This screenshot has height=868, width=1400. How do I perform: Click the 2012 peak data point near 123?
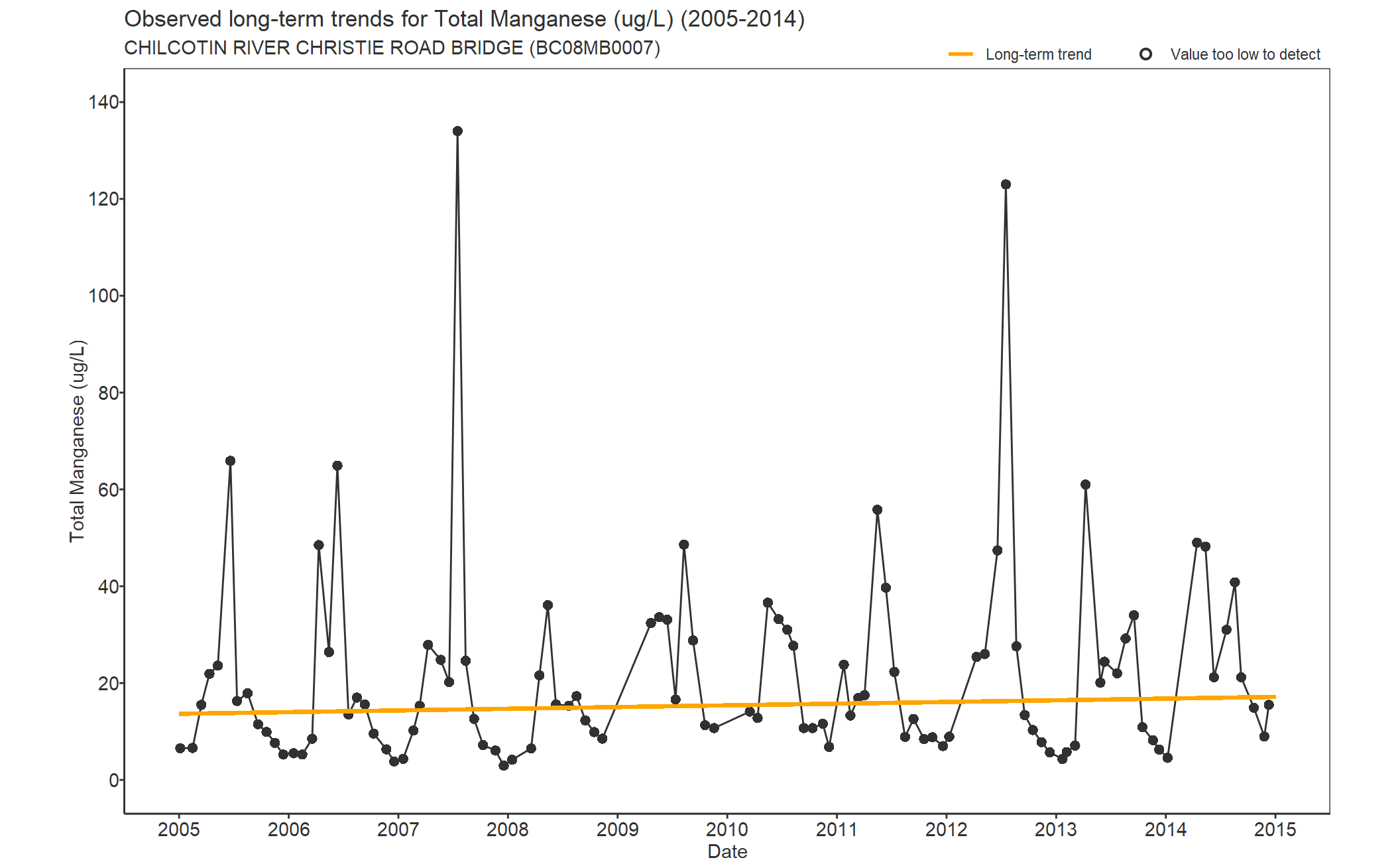(x=1006, y=184)
